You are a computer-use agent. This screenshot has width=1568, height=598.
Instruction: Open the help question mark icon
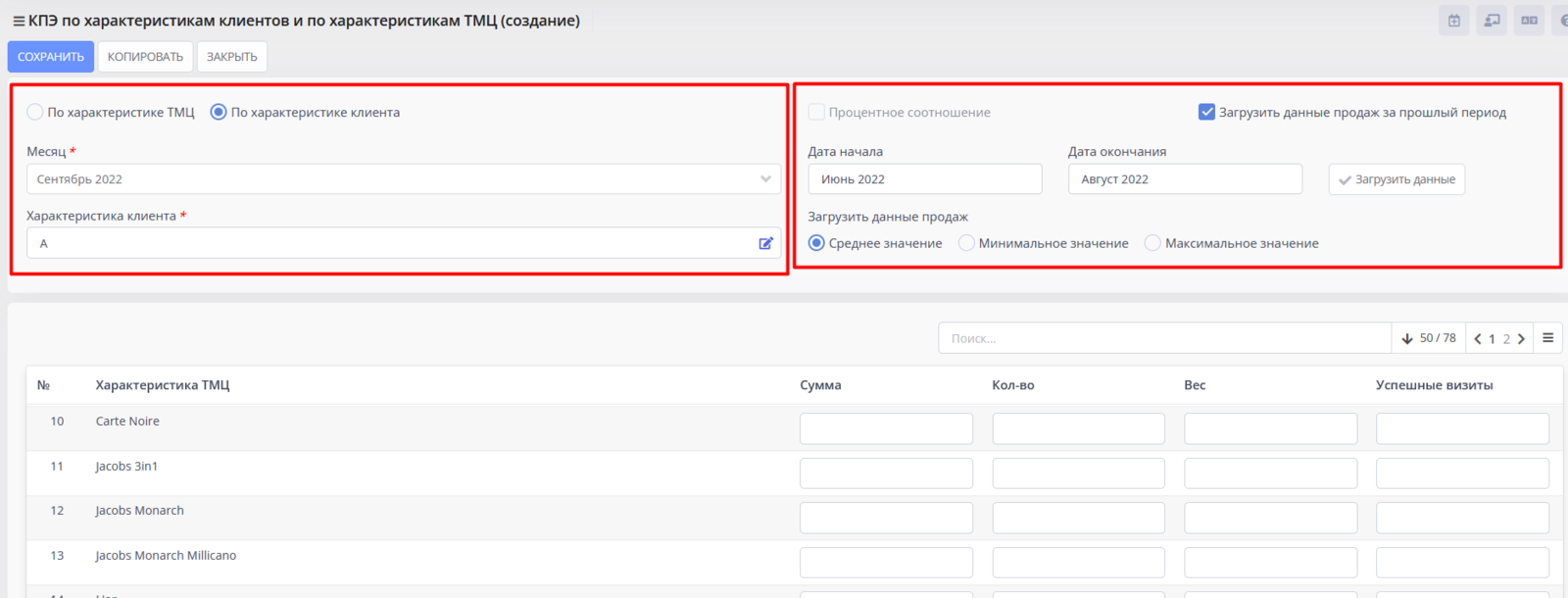pos(1562,21)
